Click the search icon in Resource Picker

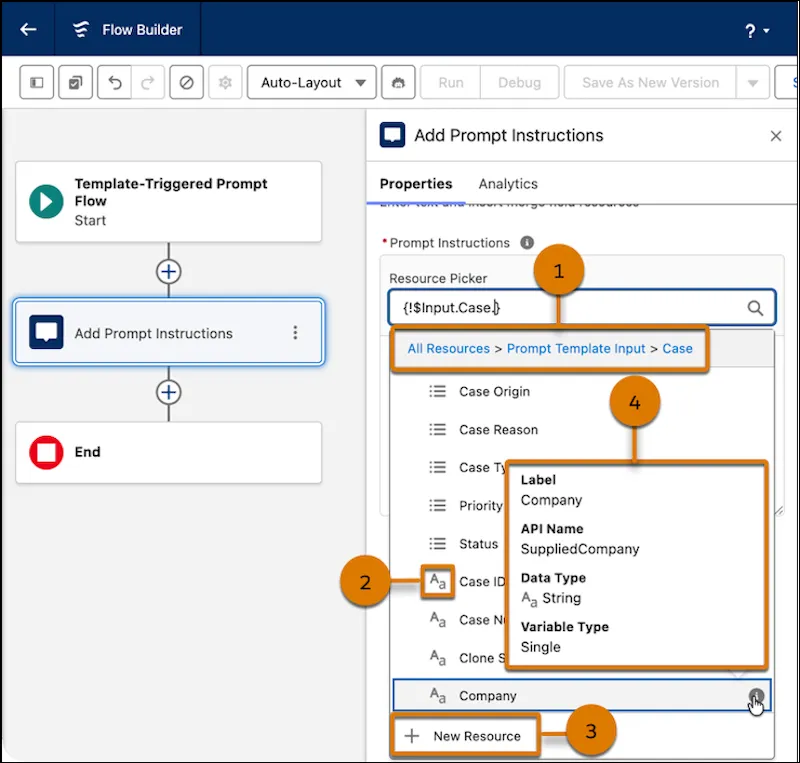[x=755, y=308]
